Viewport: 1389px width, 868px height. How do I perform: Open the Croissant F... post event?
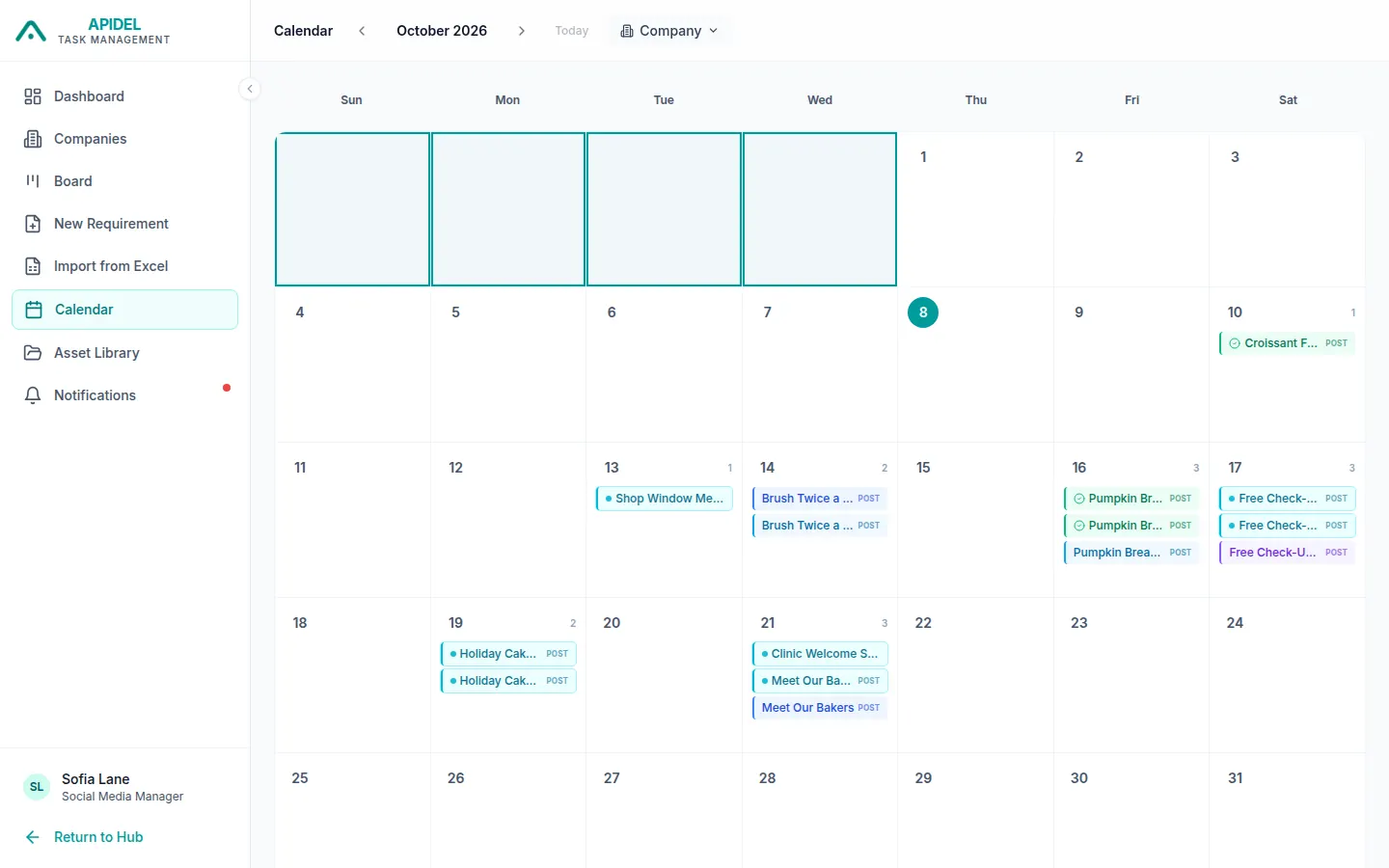(1288, 343)
